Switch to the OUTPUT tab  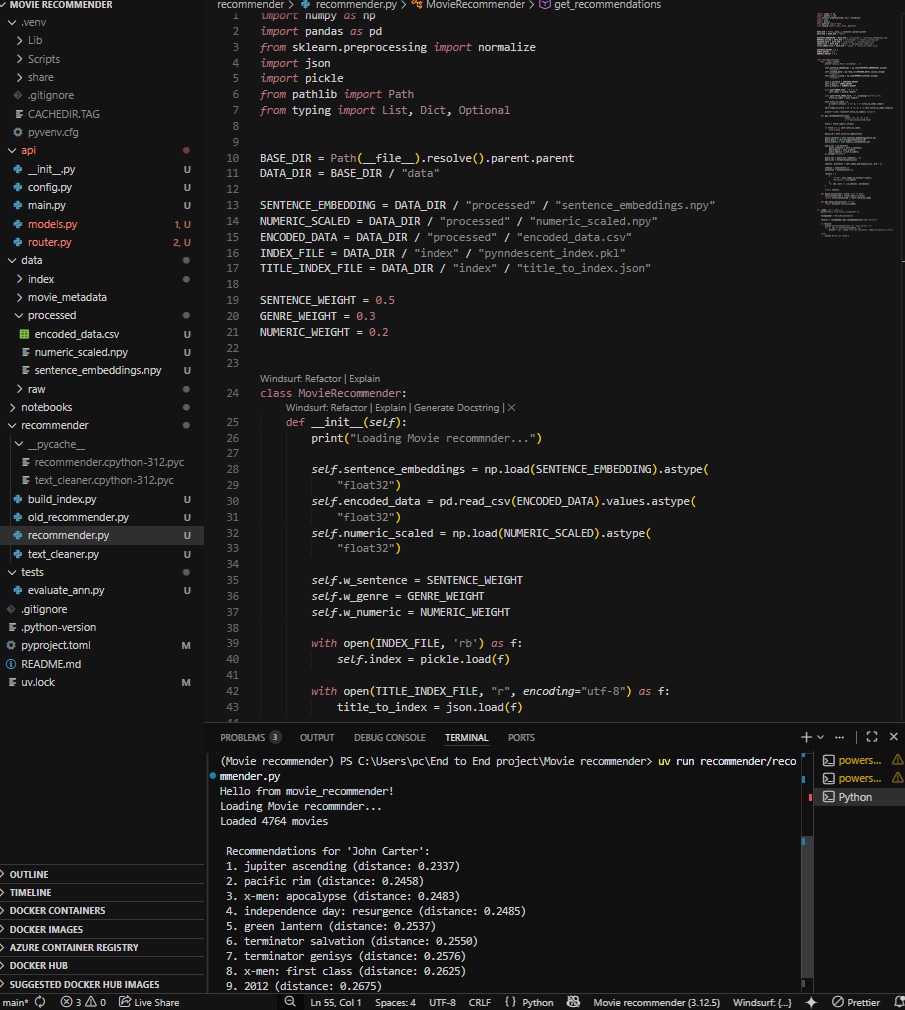[x=317, y=737]
